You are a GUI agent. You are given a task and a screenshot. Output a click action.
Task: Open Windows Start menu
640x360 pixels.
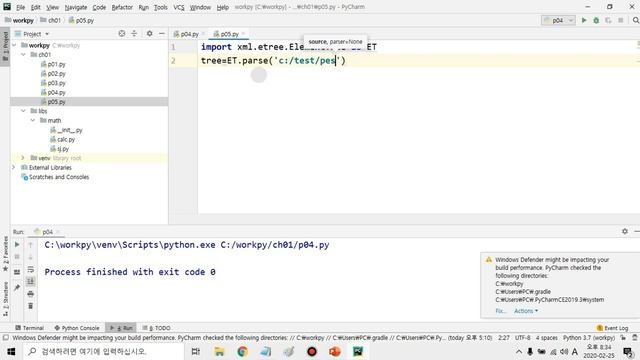coord(11,351)
